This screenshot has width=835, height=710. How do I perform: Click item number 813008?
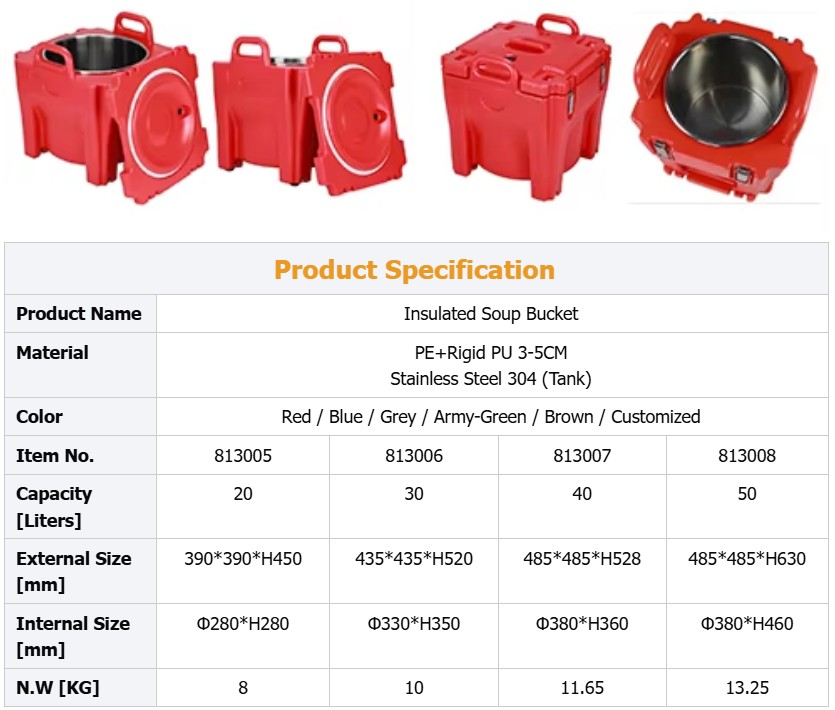[748, 454]
